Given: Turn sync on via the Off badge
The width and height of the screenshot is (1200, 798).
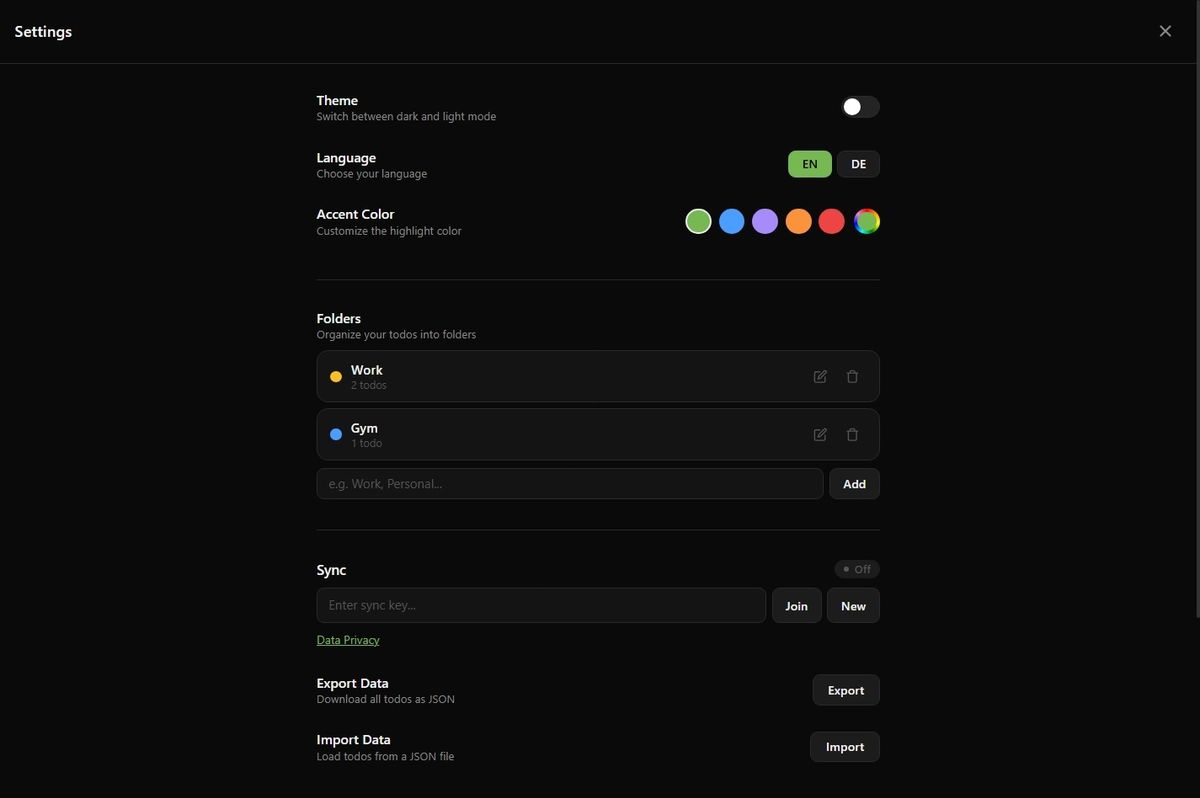Looking at the screenshot, I should [856, 569].
